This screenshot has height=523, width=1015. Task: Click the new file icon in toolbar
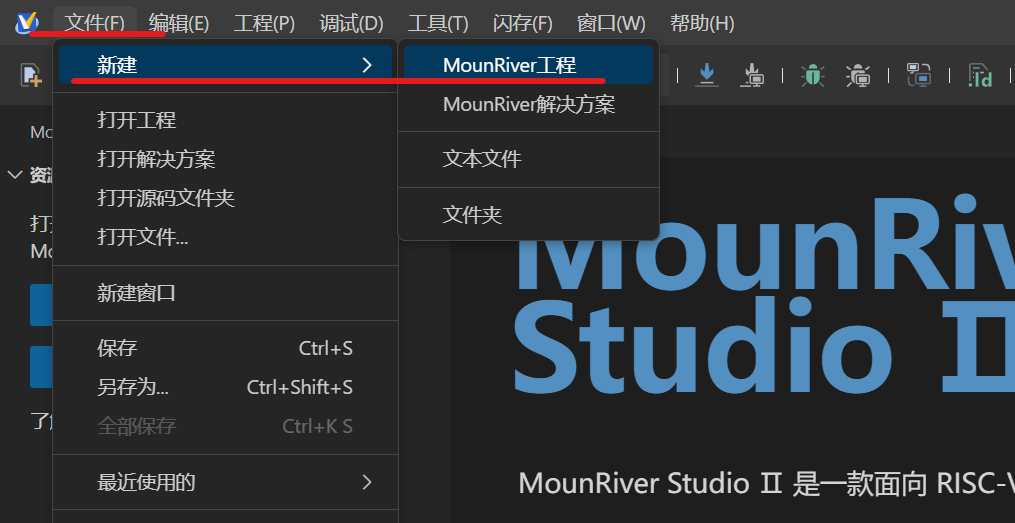click(x=31, y=74)
